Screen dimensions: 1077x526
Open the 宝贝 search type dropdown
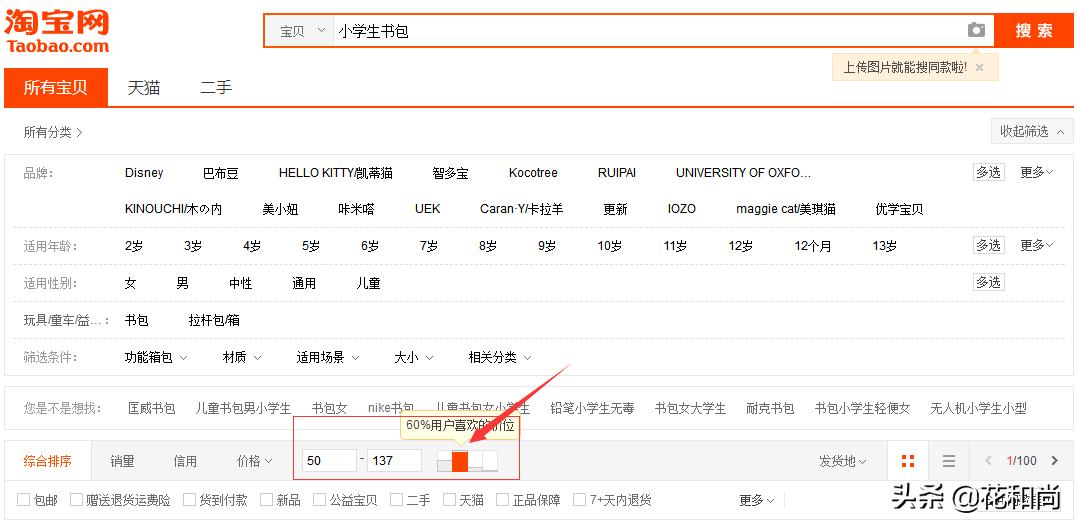tap(302, 31)
